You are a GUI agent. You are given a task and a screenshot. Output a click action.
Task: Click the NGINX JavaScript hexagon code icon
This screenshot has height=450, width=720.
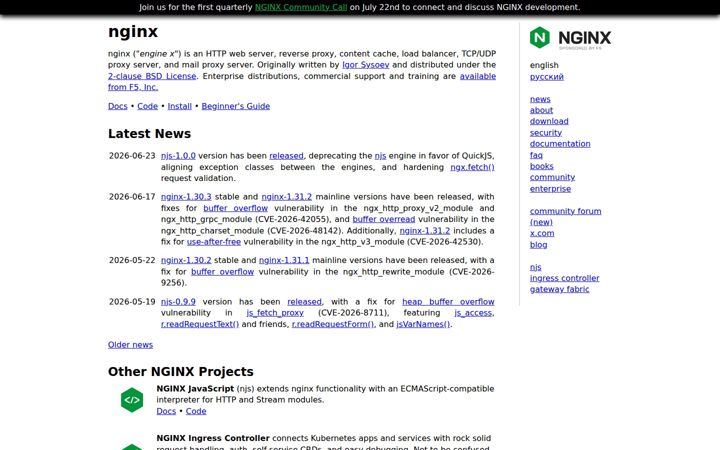[132, 400]
